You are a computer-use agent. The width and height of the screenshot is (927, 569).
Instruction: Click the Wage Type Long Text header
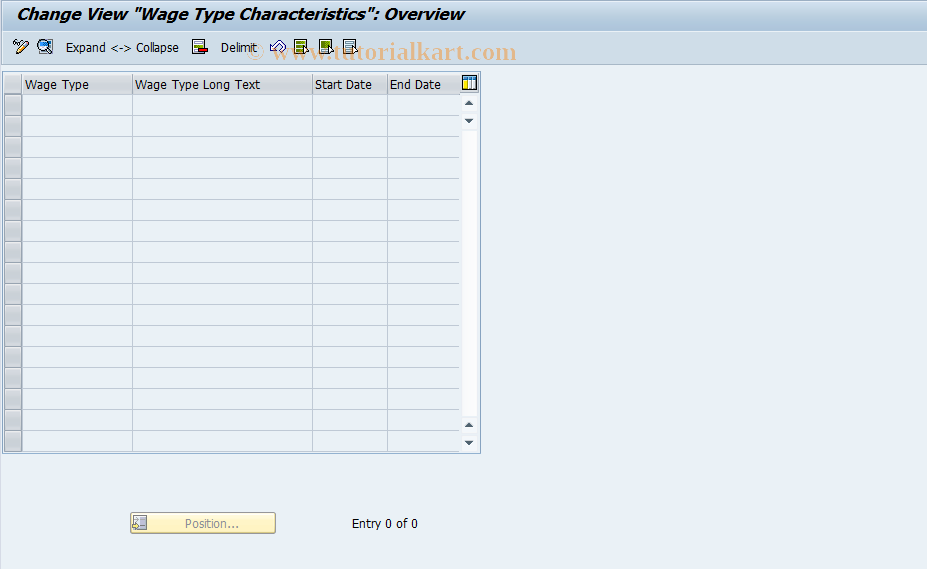coord(222,85)
